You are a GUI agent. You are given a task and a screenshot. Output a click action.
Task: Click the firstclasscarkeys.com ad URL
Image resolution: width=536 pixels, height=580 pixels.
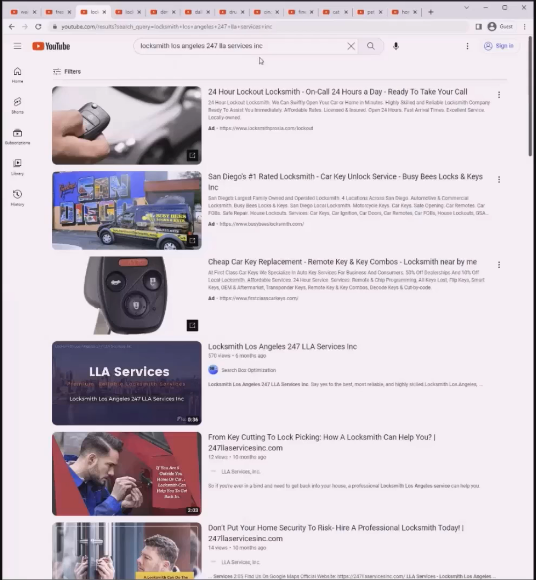[259, 298]
